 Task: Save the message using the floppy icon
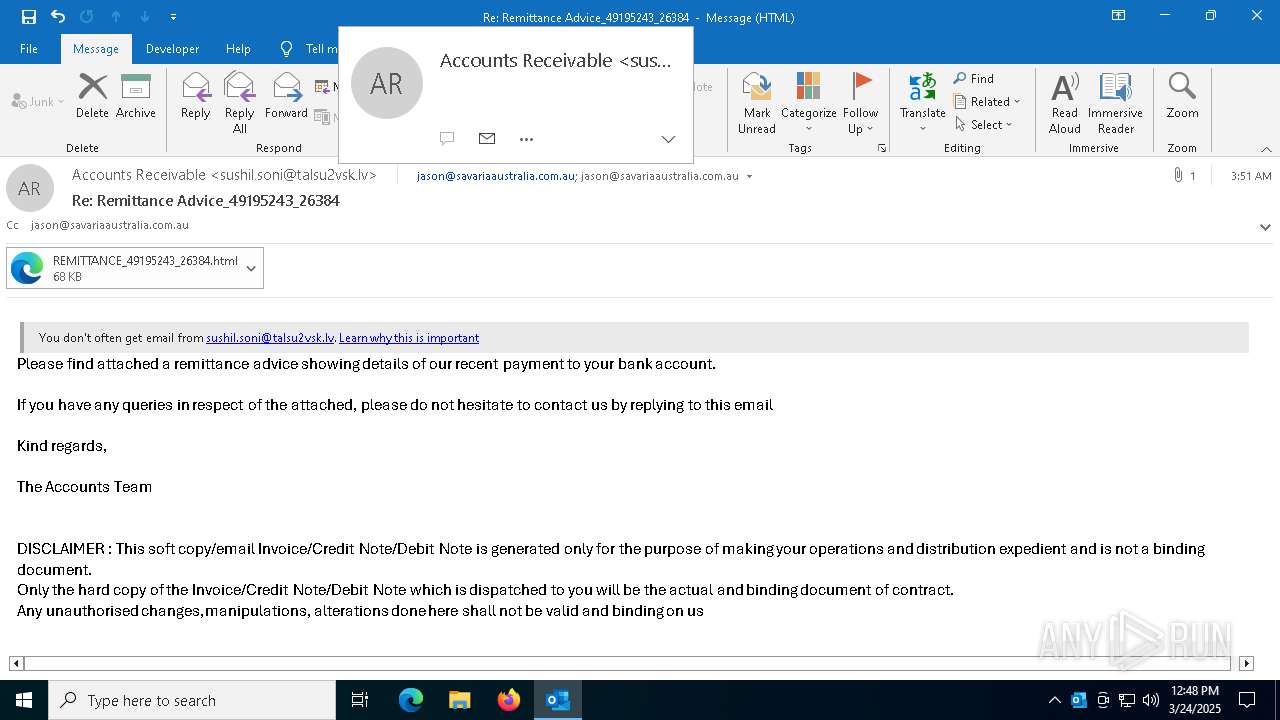click(29, 16)
